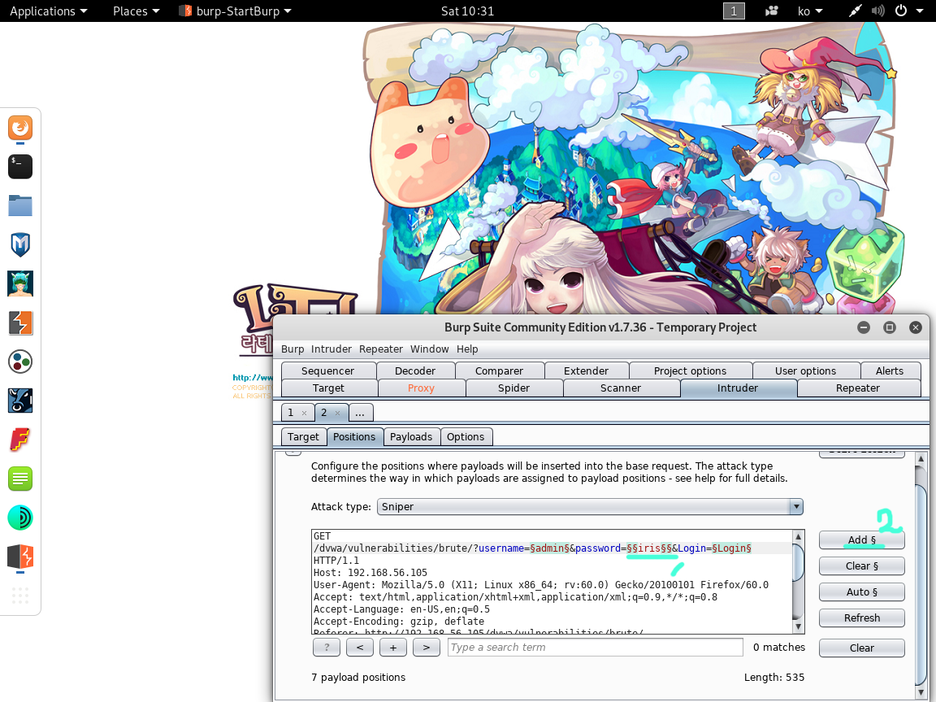Screen dimensions: 936x702
Task: Launch orange Burp Suite dock icon
Action: (20, 323)
